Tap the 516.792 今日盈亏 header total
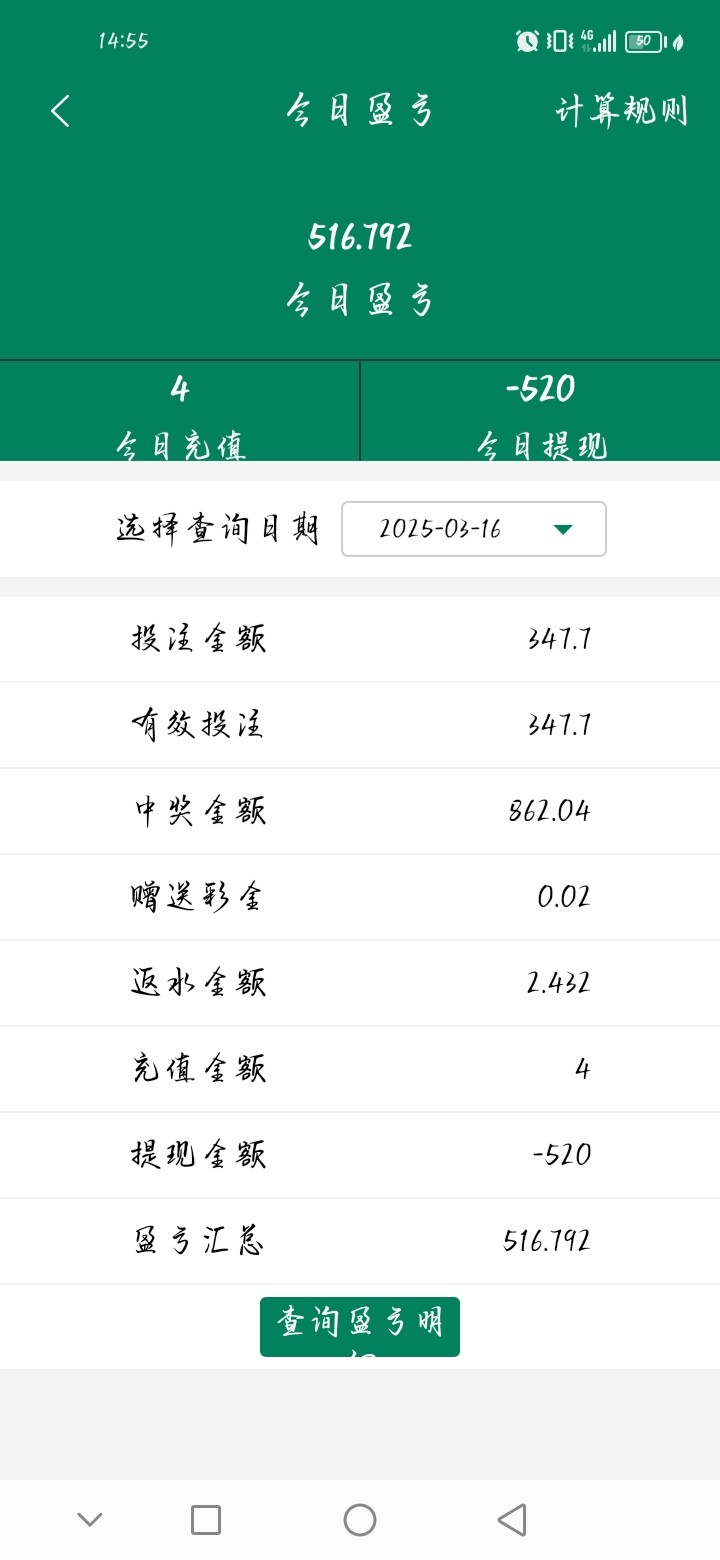 pyautogui.click(x=360, y=237)
